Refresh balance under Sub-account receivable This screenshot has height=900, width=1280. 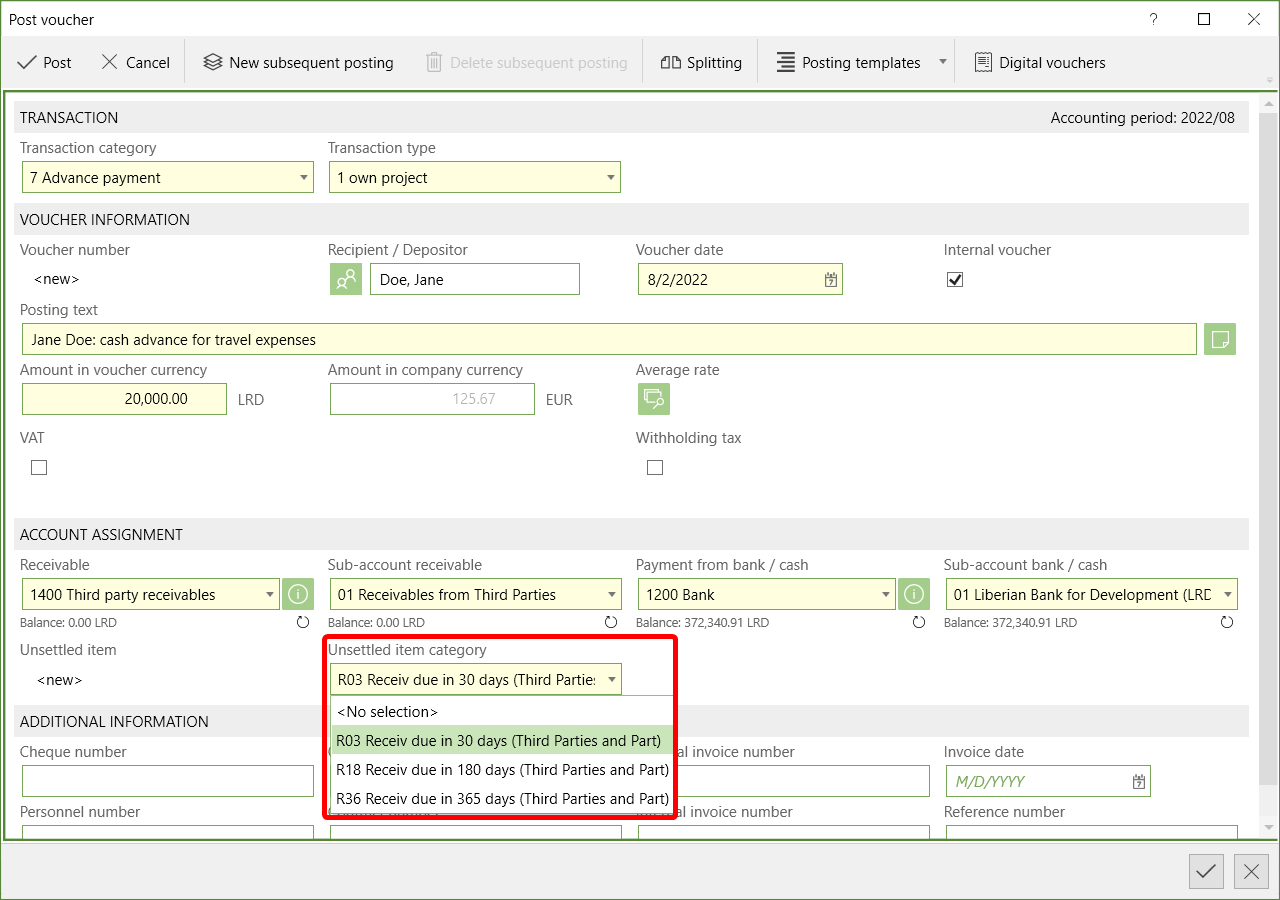click(x=611, y=622)
